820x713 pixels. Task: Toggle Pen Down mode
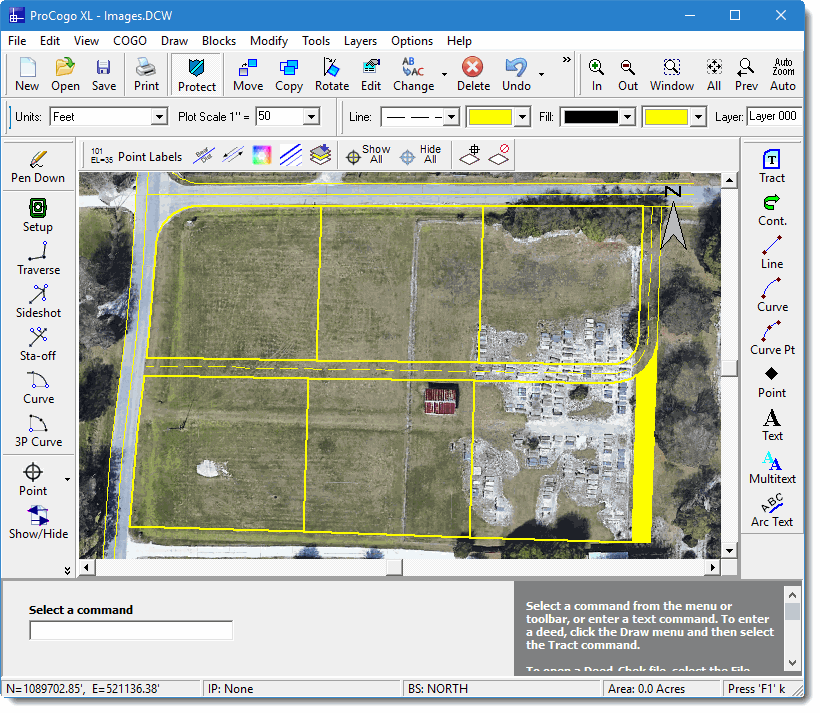click(x=38, y=167)
